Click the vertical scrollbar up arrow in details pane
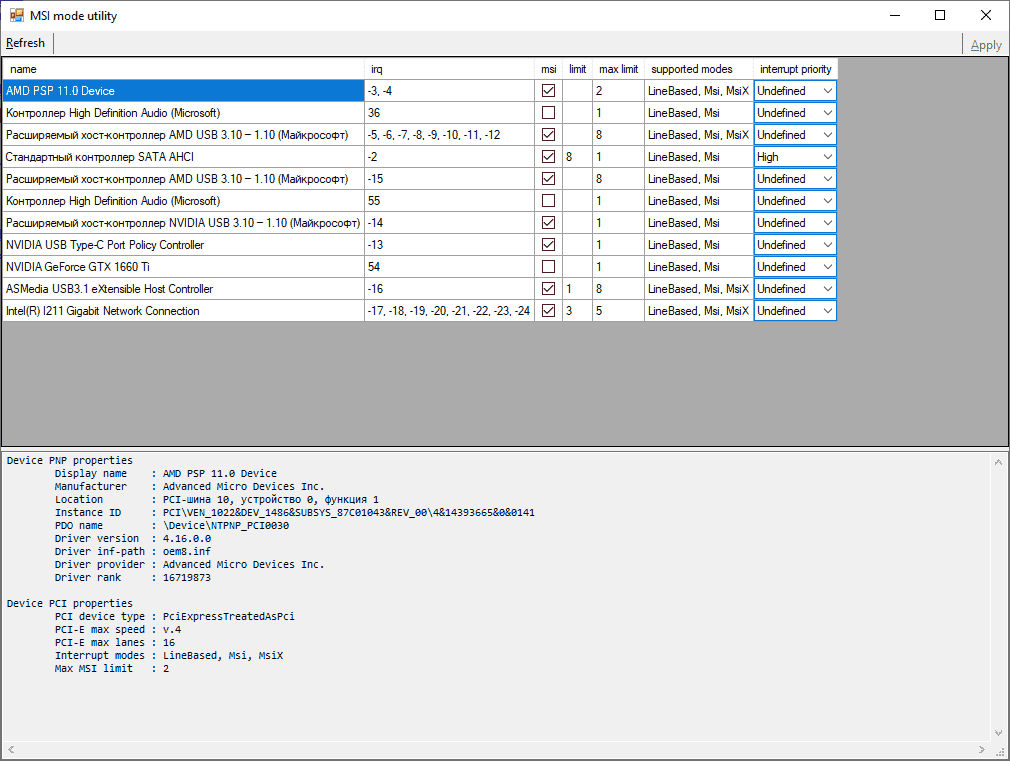This screenshot has height=761, width=1010. [998, 461]
